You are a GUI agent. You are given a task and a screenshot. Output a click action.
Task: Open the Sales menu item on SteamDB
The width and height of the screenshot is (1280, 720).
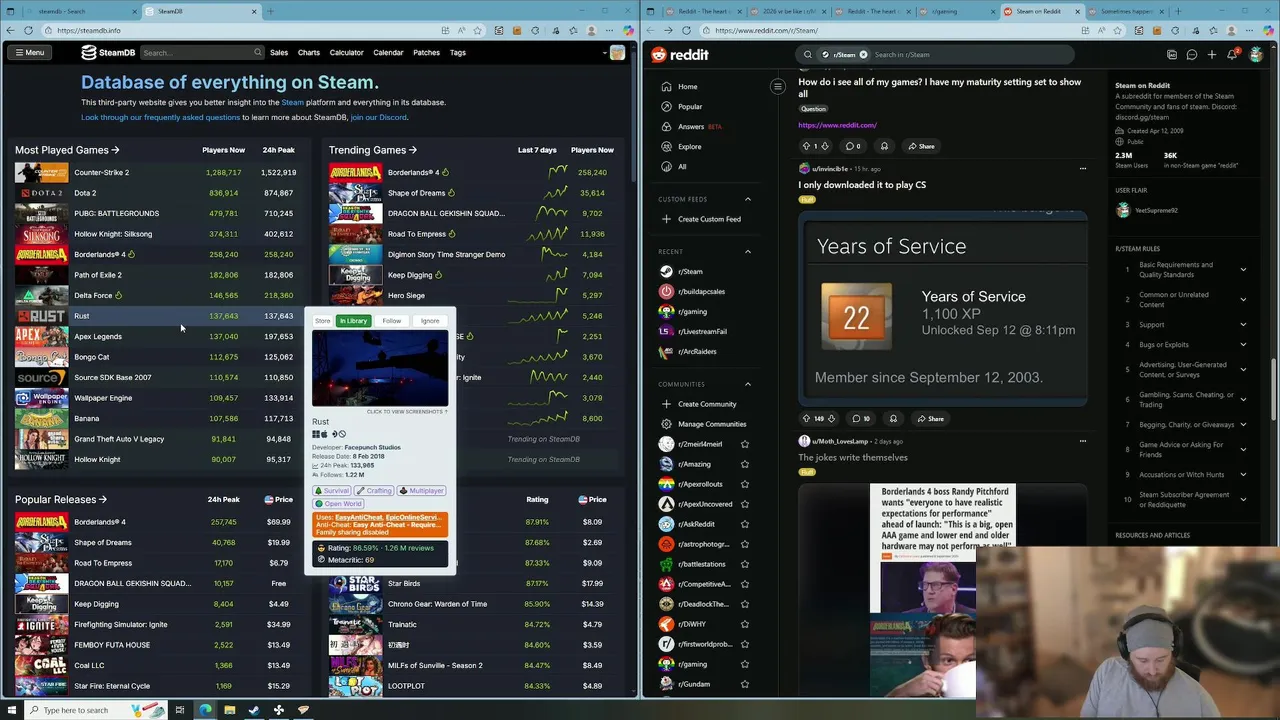279,52
